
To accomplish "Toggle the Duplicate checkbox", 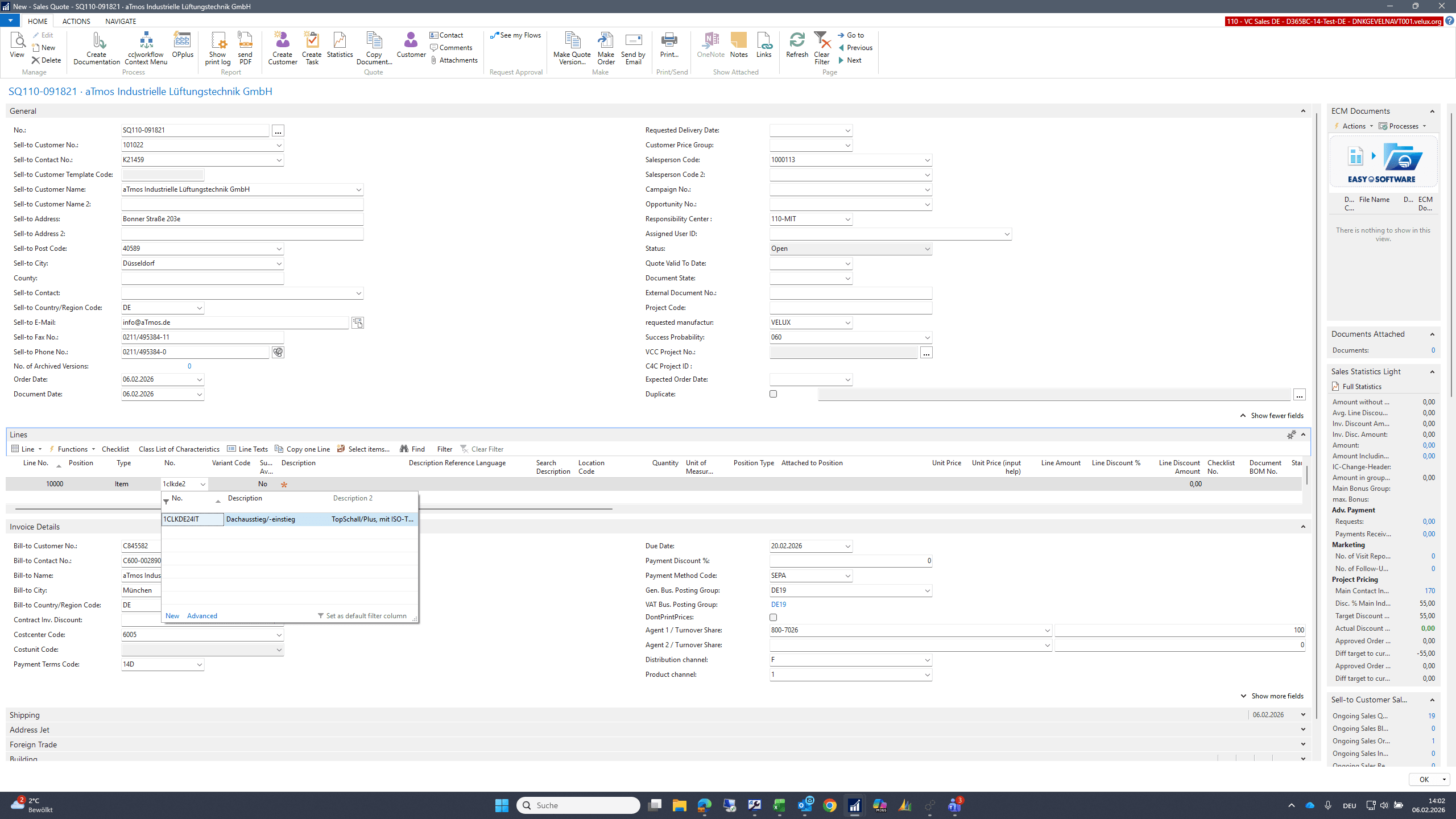I will tap(773, 394).
